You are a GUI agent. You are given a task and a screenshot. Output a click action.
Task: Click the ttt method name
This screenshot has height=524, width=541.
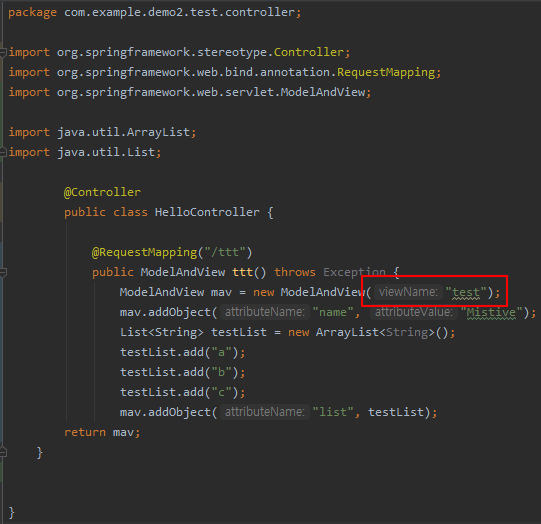[243, 273]
